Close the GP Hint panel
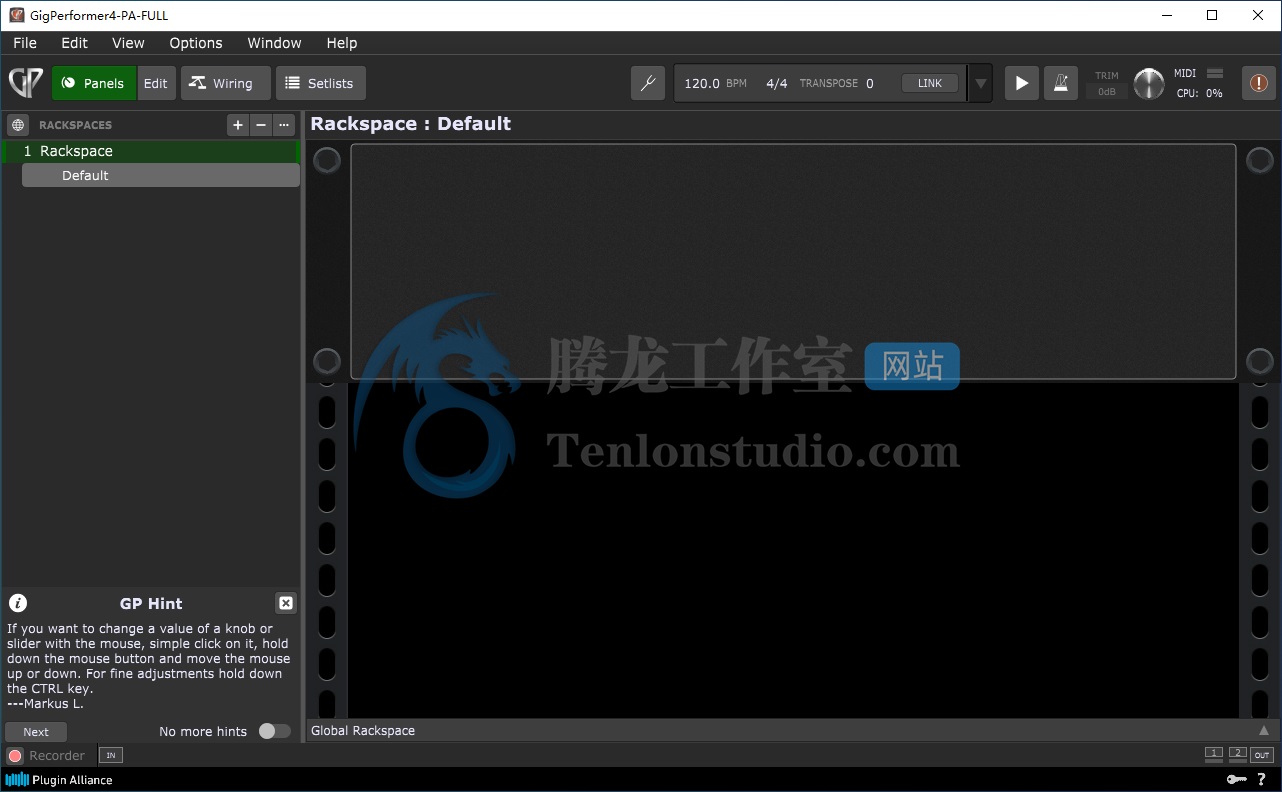 [x=286, y=603]
